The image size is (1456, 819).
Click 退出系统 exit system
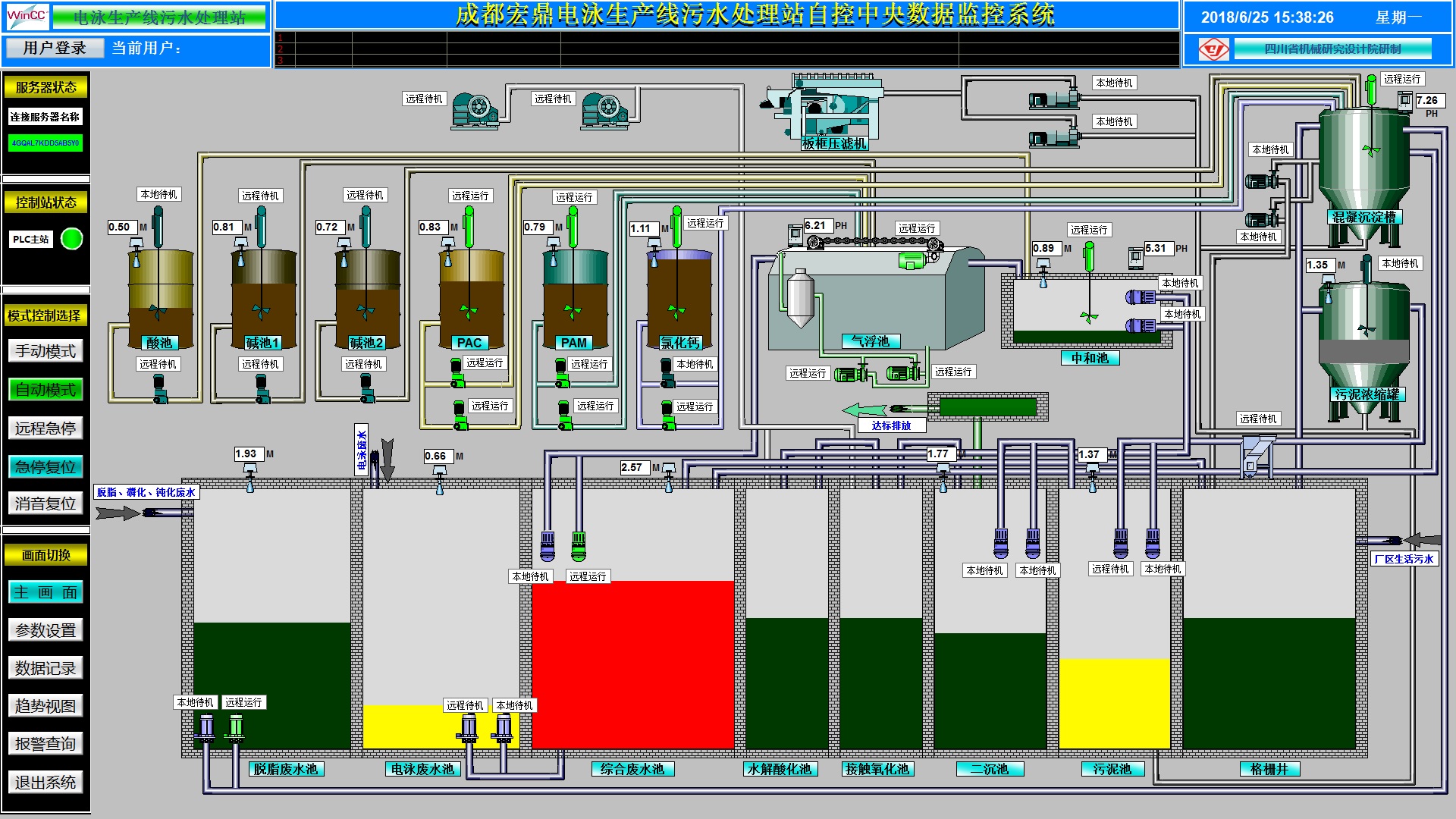pyautogui.click(x=45, y=783)
